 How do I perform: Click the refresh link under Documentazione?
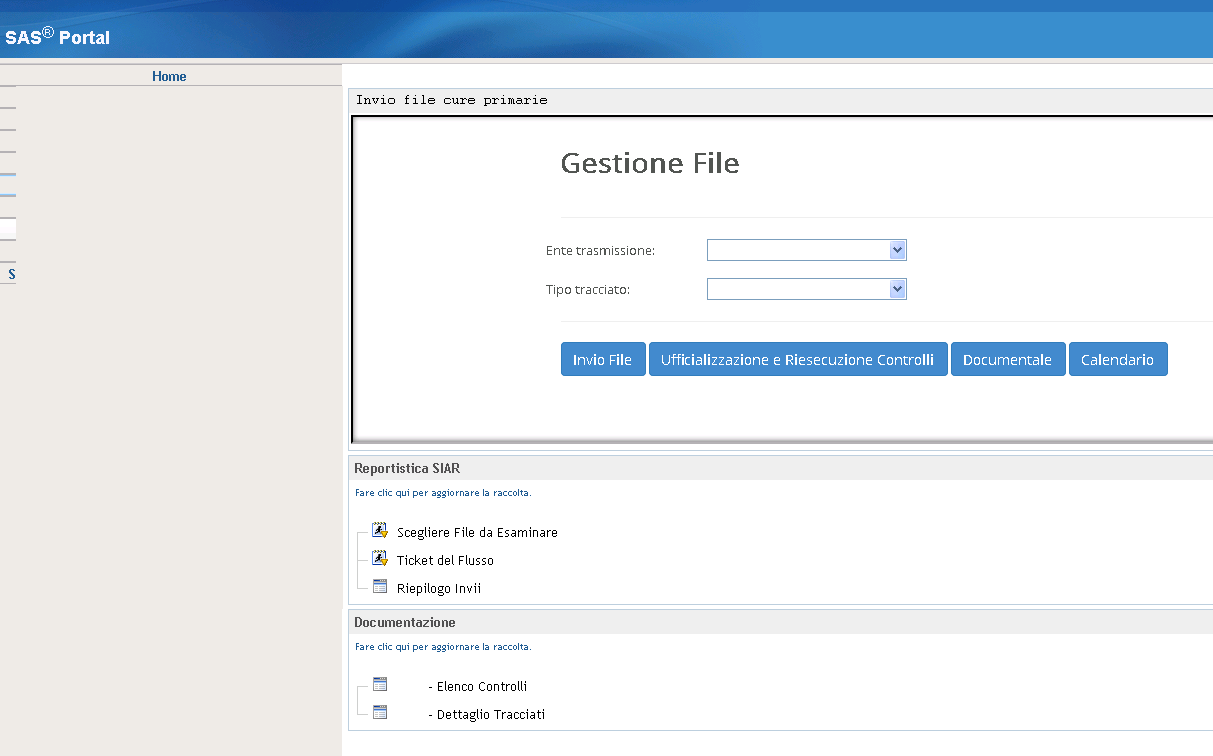[442, 647]
